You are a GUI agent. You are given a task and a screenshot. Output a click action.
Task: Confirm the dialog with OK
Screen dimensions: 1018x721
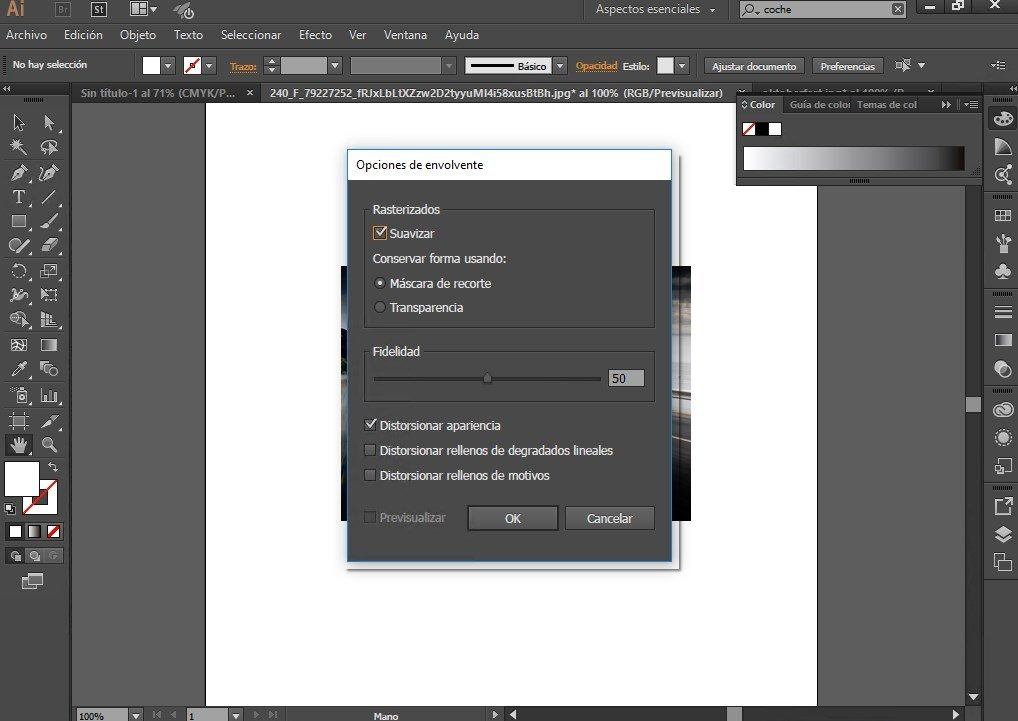[513, 518]
